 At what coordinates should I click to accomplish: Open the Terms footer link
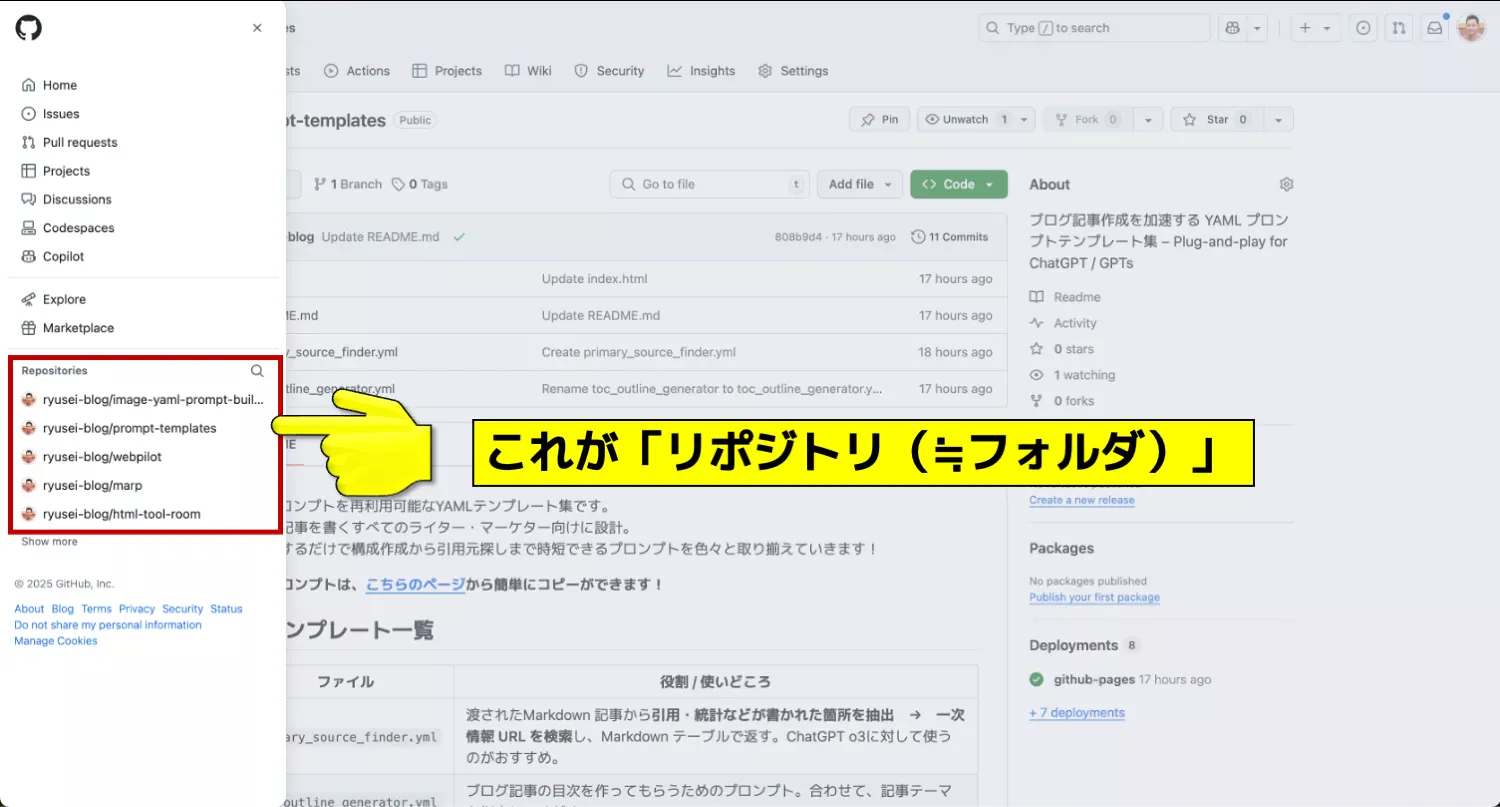97,609
